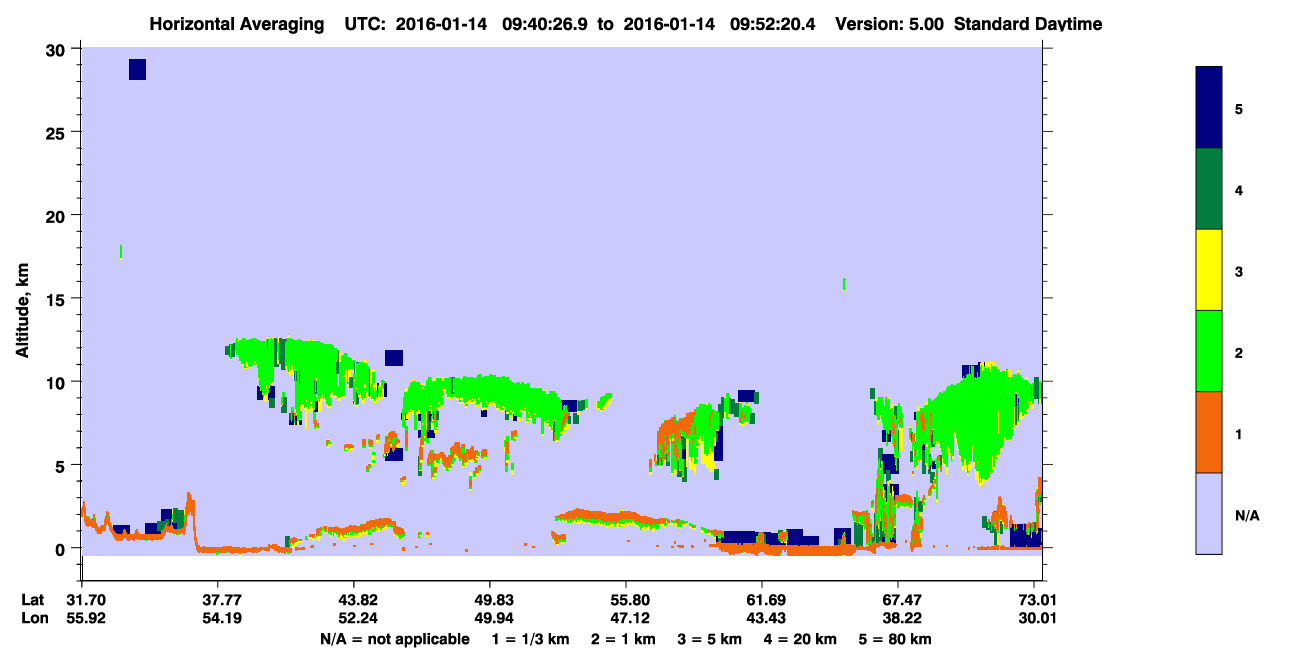Click color bar label '4'

(1239, 189)
